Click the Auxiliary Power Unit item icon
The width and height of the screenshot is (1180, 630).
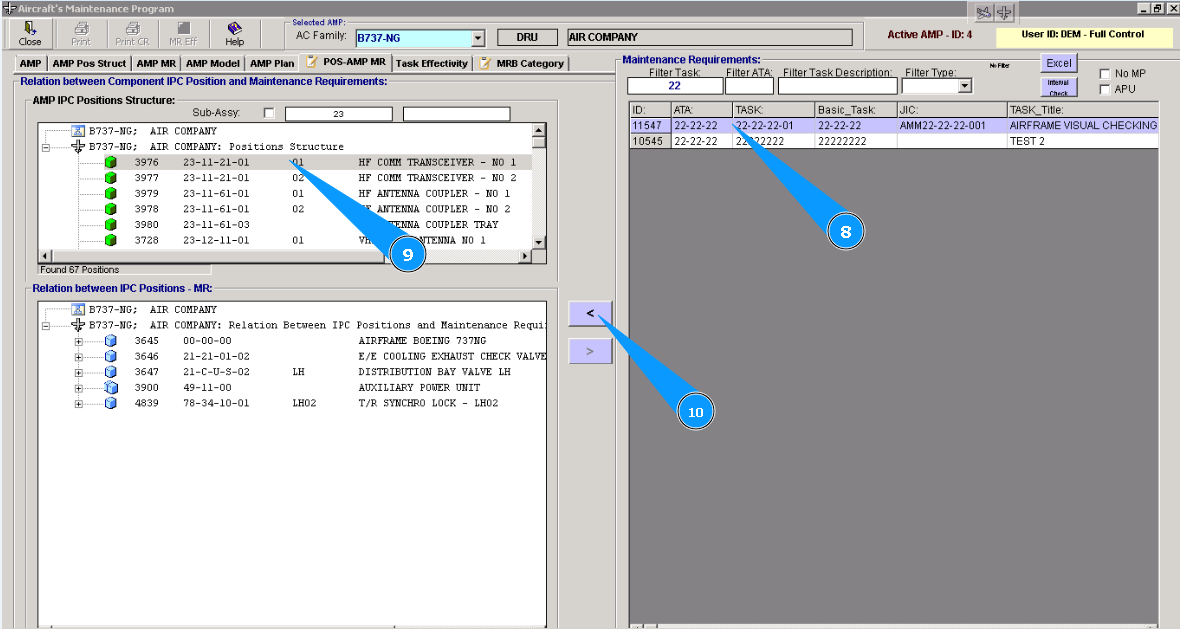tap(111, 388)
